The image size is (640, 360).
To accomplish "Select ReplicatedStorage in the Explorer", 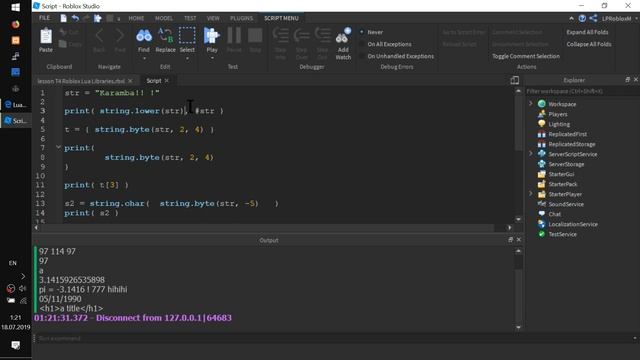I will 571,144.
